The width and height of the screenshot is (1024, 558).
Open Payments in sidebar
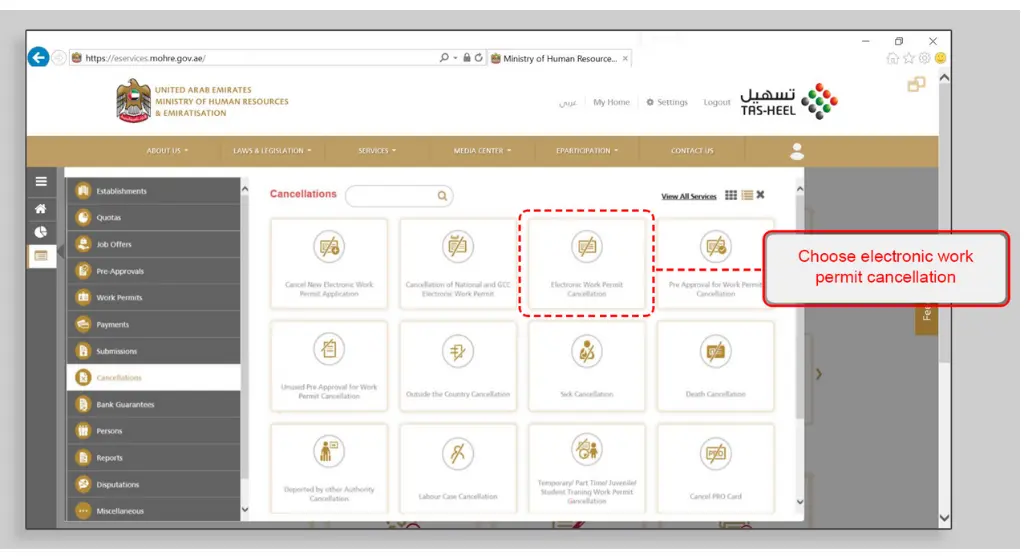153,324
